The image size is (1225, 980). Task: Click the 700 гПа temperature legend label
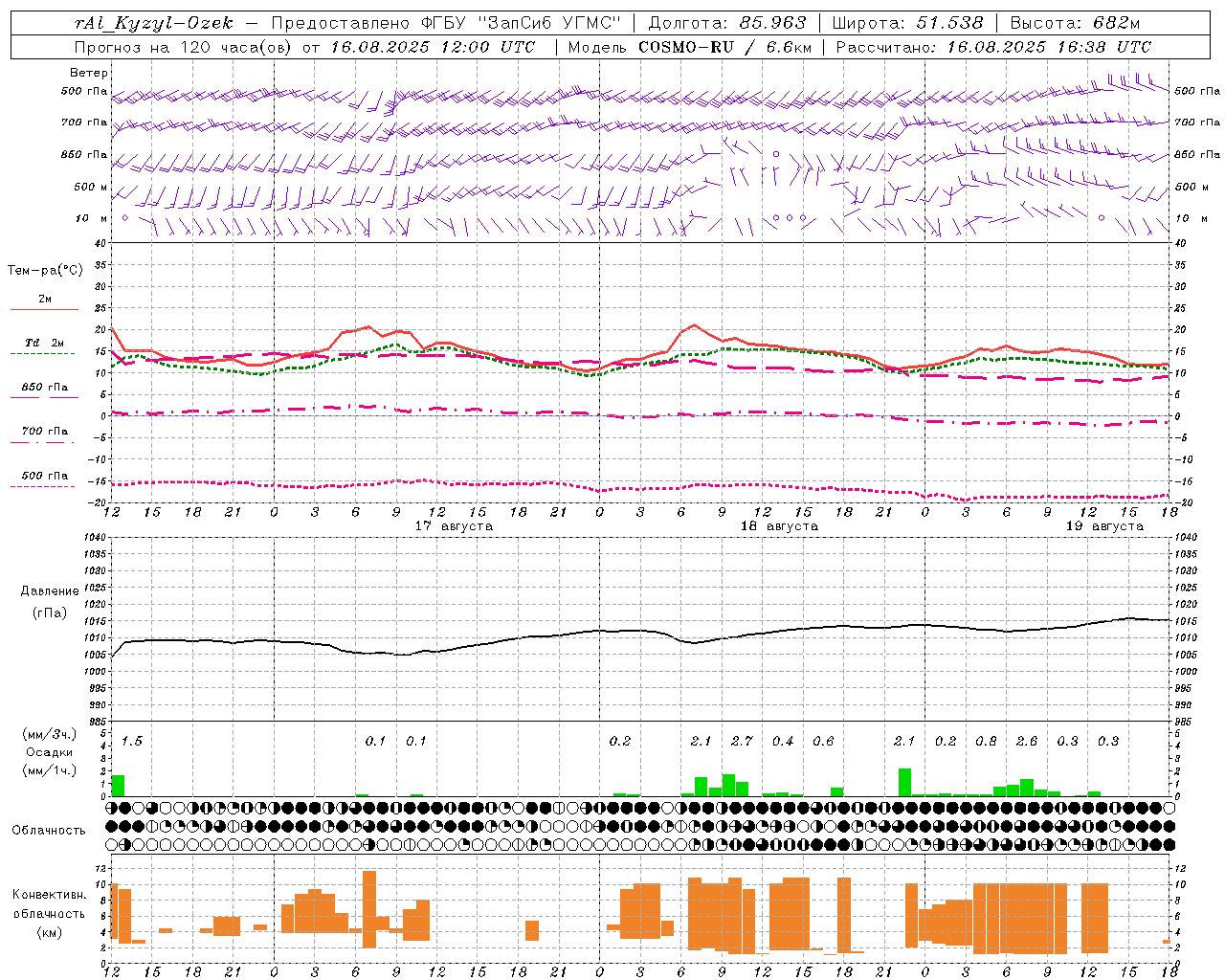click(x=45, y=432)
